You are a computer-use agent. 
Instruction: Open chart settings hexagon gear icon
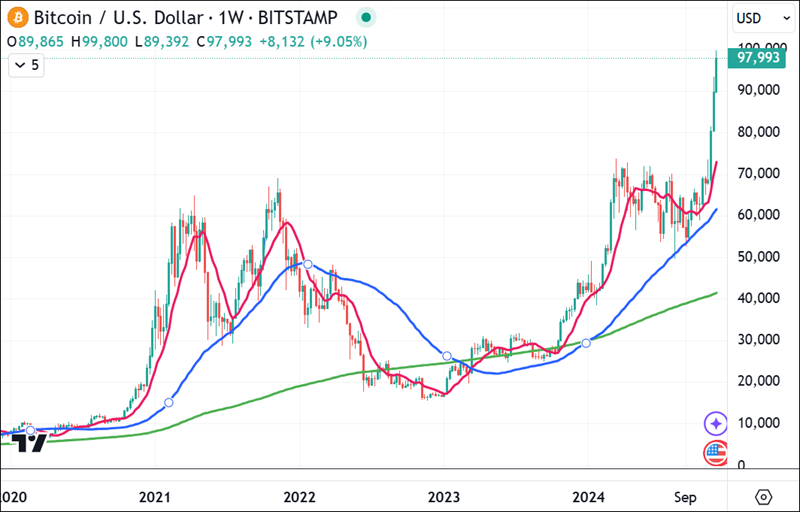[764, 496]
